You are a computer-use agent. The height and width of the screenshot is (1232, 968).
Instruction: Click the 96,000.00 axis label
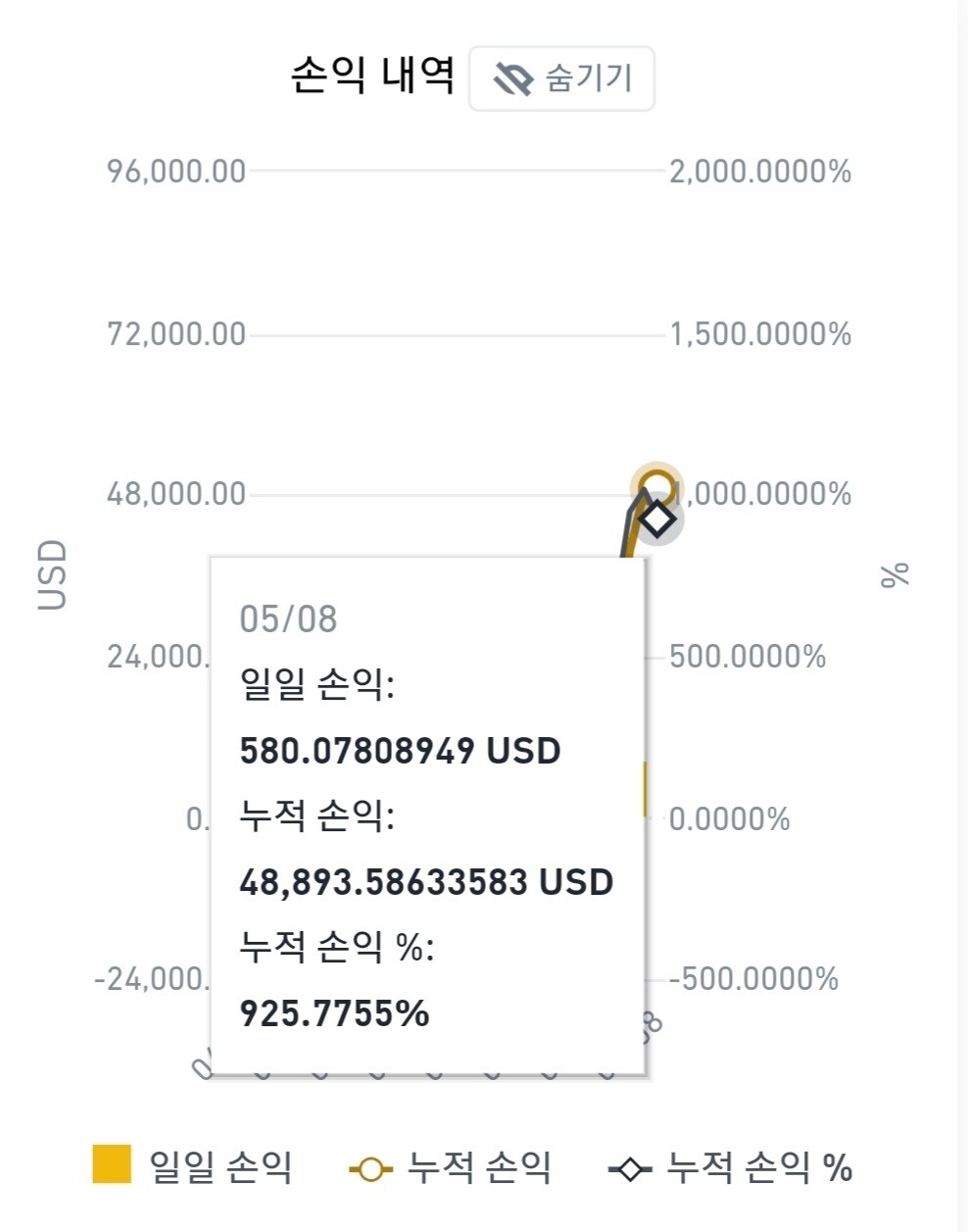point(176,172)
